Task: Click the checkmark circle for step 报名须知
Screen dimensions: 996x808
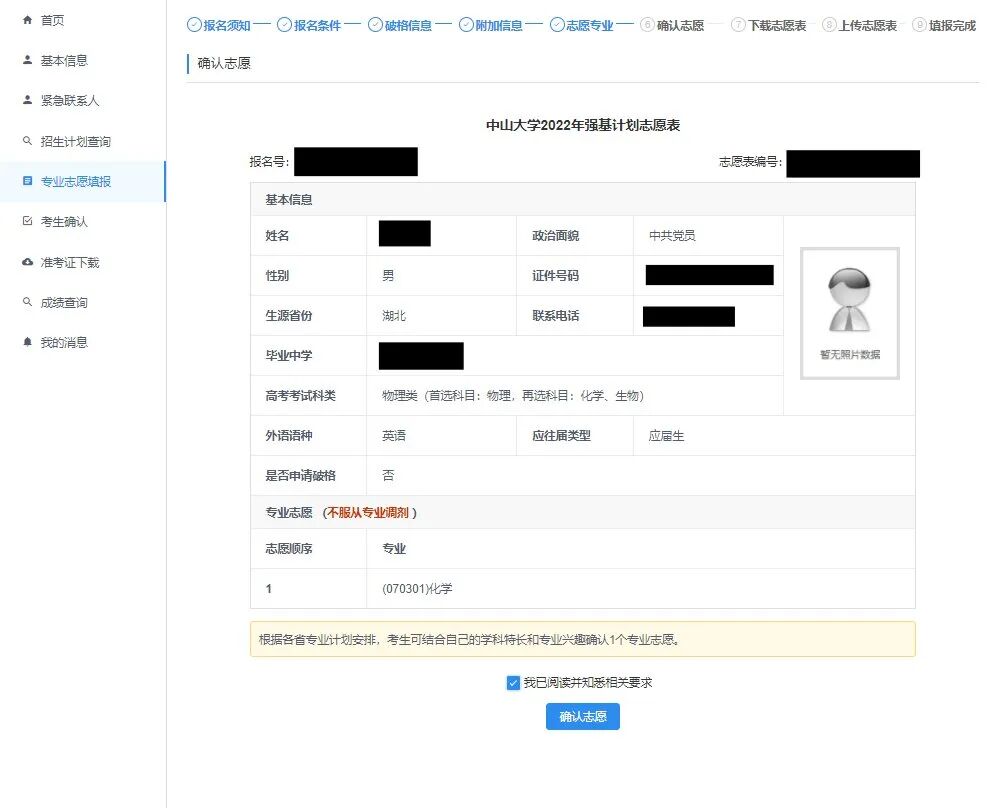Action: tap(194, 25)
